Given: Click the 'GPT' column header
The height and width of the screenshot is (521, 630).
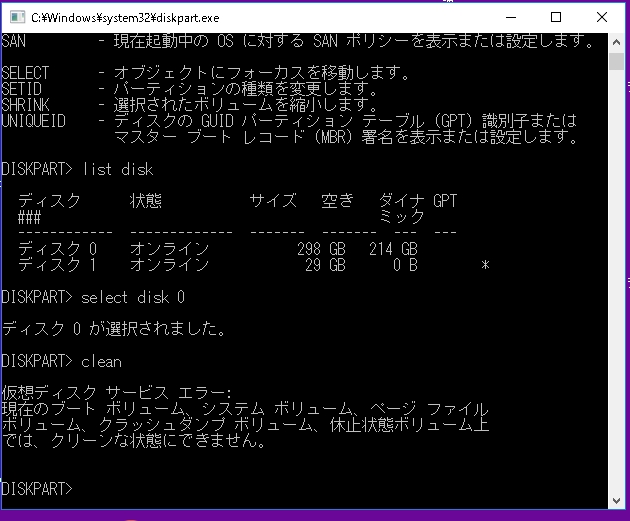Looking at the screenshot, I should 445,200.
